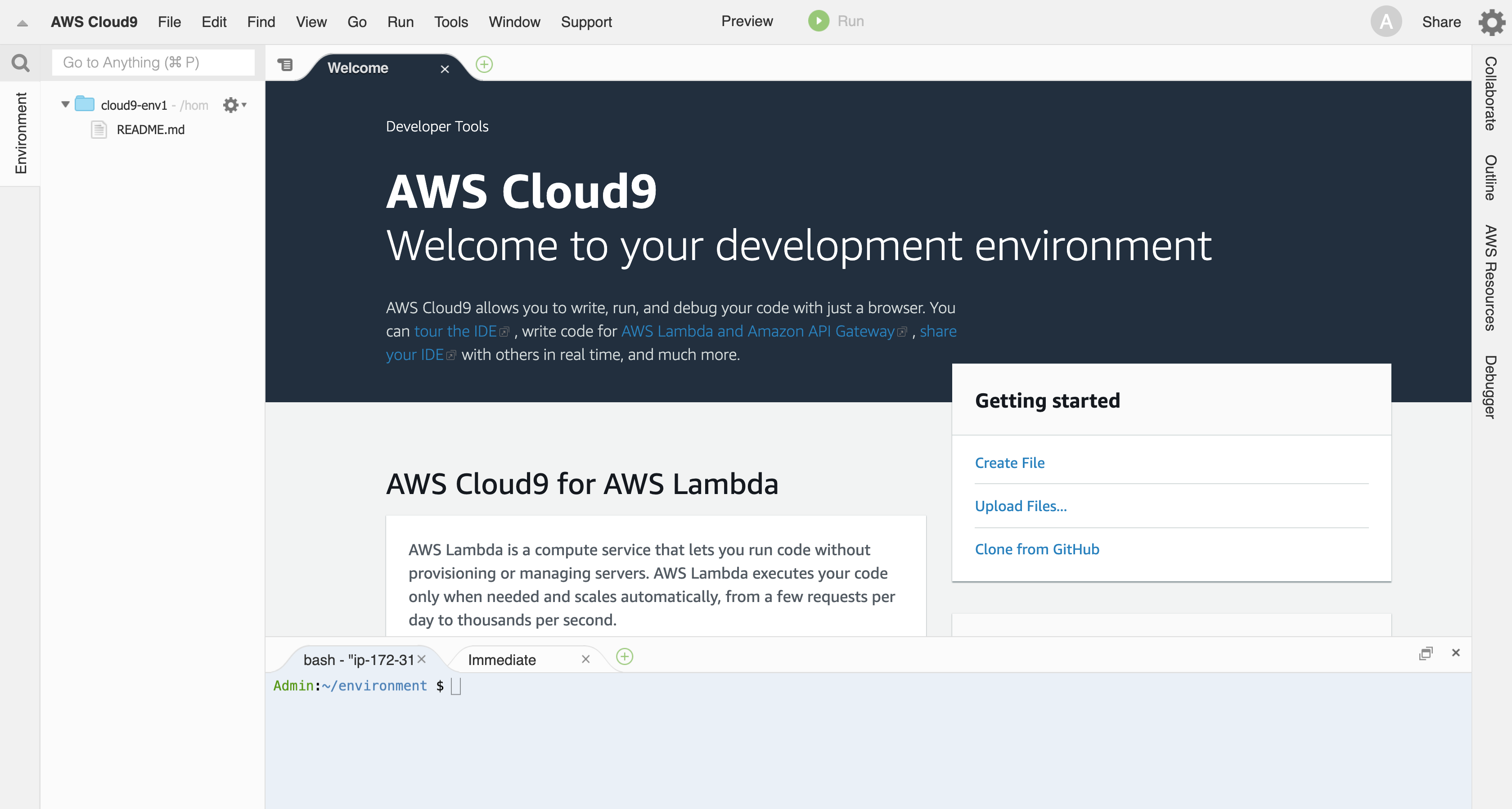This screenshot has width=1512, height=809.
Task: Toggle the Outline side panel
Action: pyautogui.click(x=1491, y=177)
